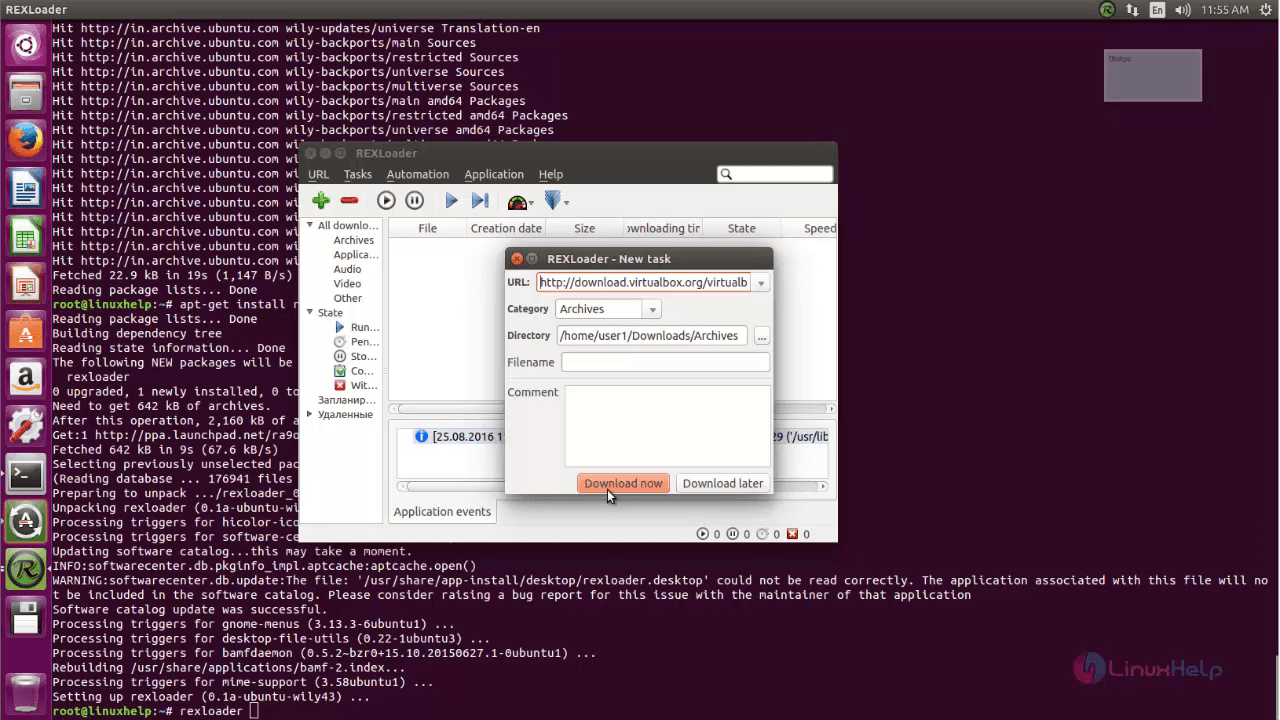Image resolution: width=1280 pixels, height=720 pixels.
Task: Open the Category combo box showing Archives
Action: [608, 309]
